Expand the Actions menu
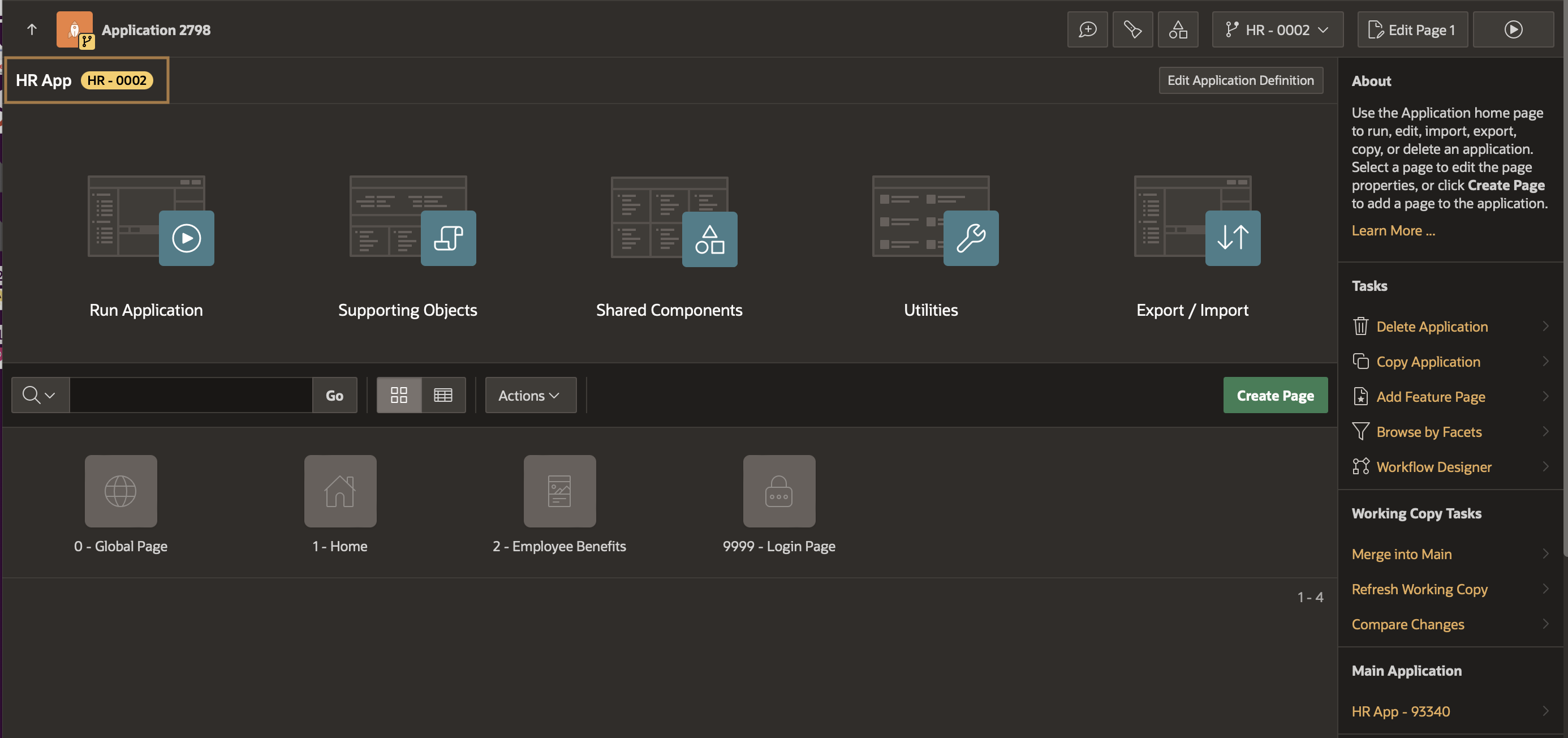Viewport: 1568px width, 738px height. [529, 395]
